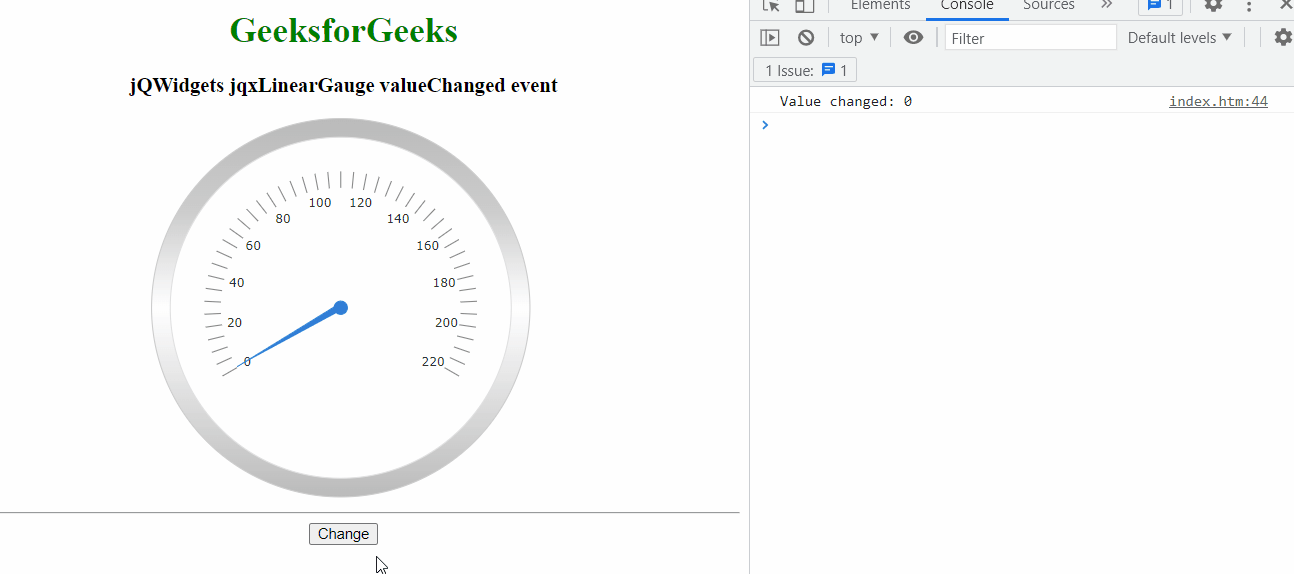Screen dimensions: 1294x574
Task: Open the DevTools three-dot menu
Action: tap(1249, 5)
